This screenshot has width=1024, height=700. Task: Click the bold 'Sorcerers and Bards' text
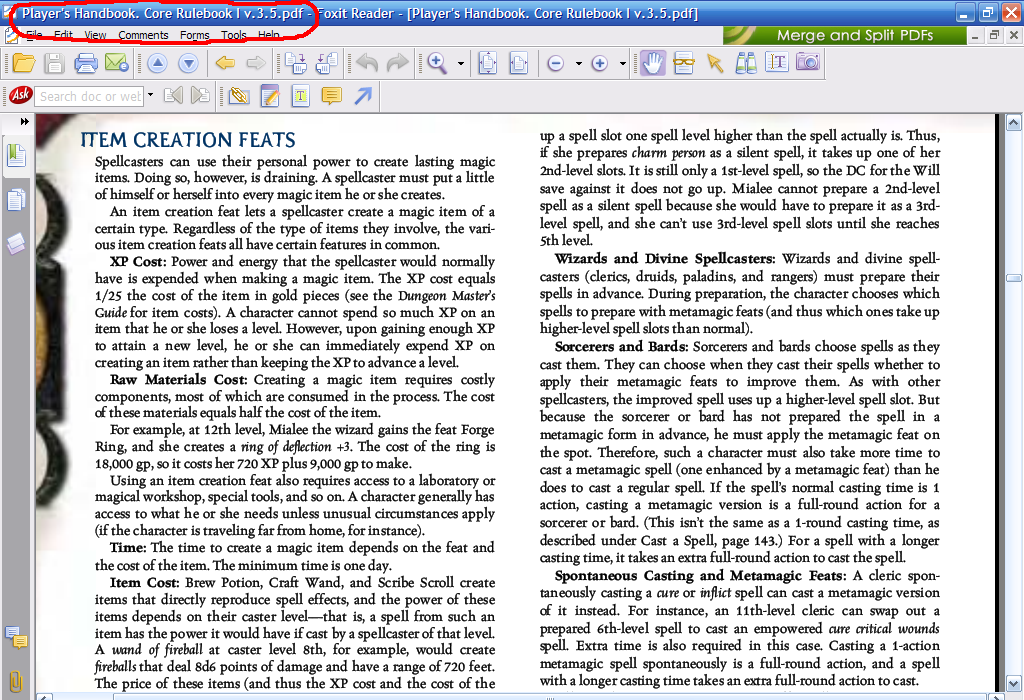click(621, 347)
